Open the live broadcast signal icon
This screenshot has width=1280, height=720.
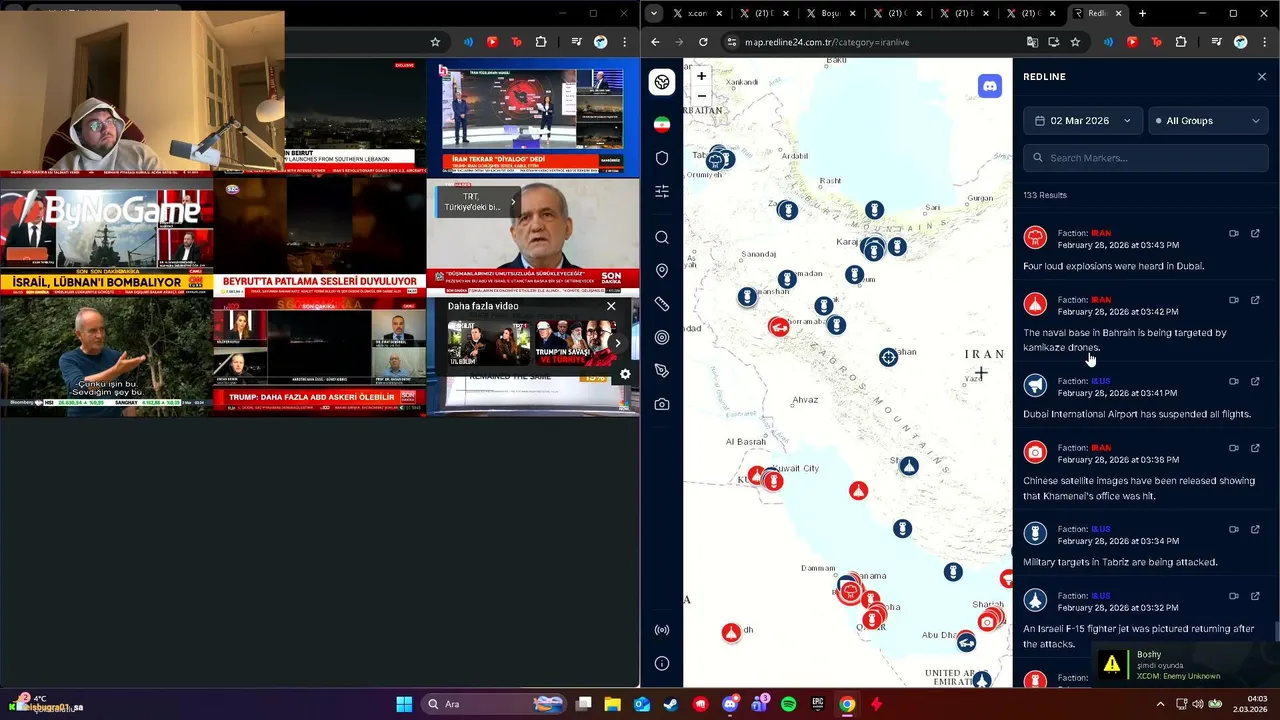[662, 630]
